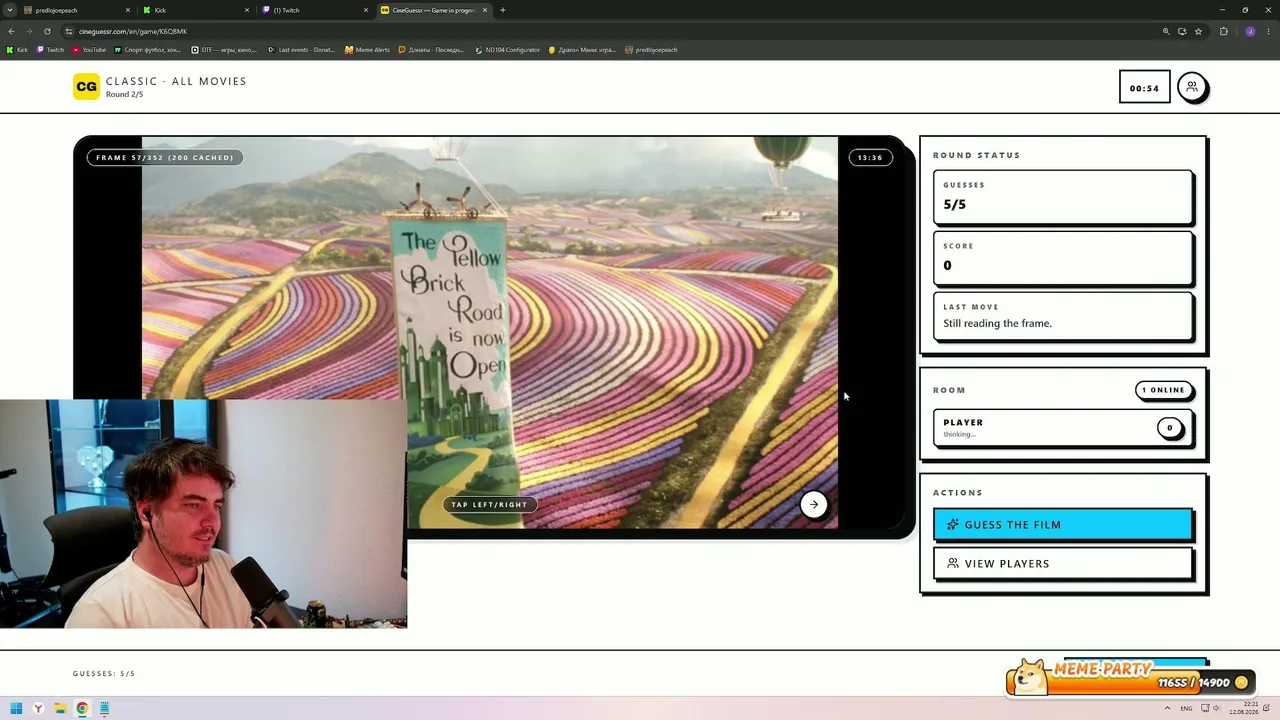Click the 1 Online room badge
This screenshot has width=1280, height=720.
(x=1163, y=390)
